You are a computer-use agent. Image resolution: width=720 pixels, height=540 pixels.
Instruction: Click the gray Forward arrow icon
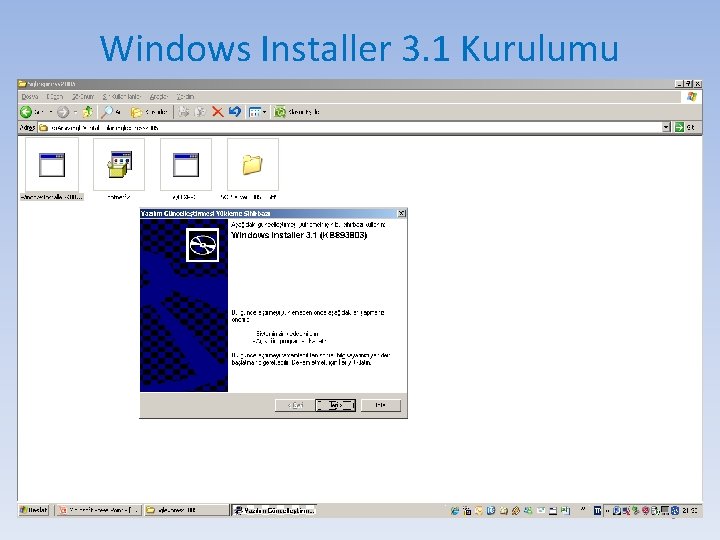click(63, 112)
